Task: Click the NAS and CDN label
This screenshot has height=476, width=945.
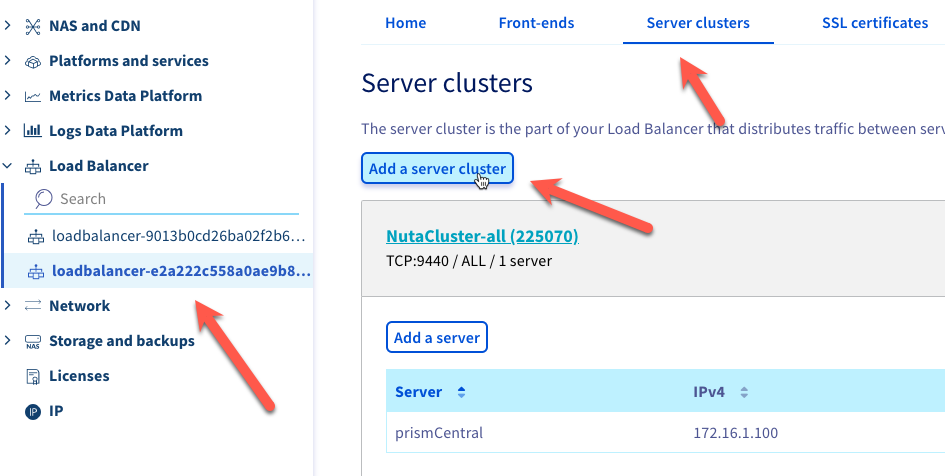Action: click(x=95, y=26)
